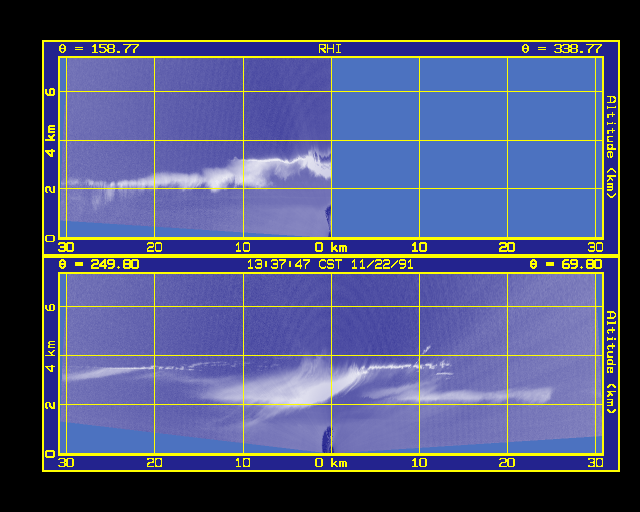Click the θ = 338.77 azimuth label
Viewport: 640px width, 512px height.
(x=562, y=49)
